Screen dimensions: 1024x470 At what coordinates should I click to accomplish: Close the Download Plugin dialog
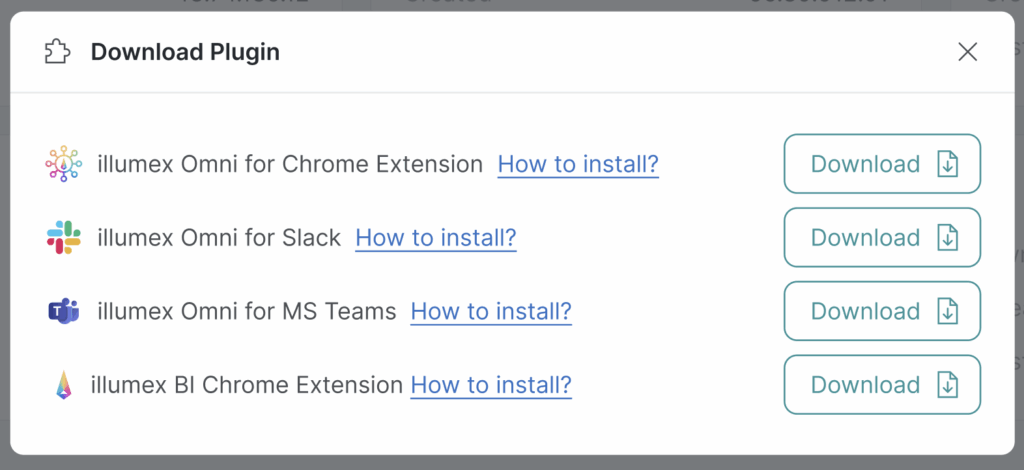click(x=967, y=52)
